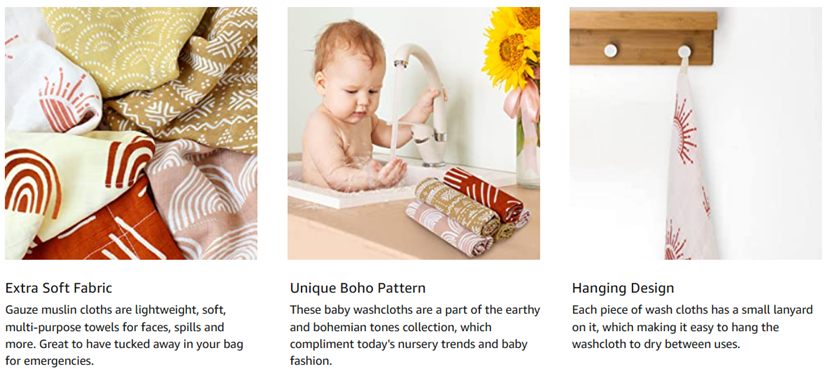Open the hanging washcloth photo
This screenshot has height=369, width=827.
coord(696,133)
